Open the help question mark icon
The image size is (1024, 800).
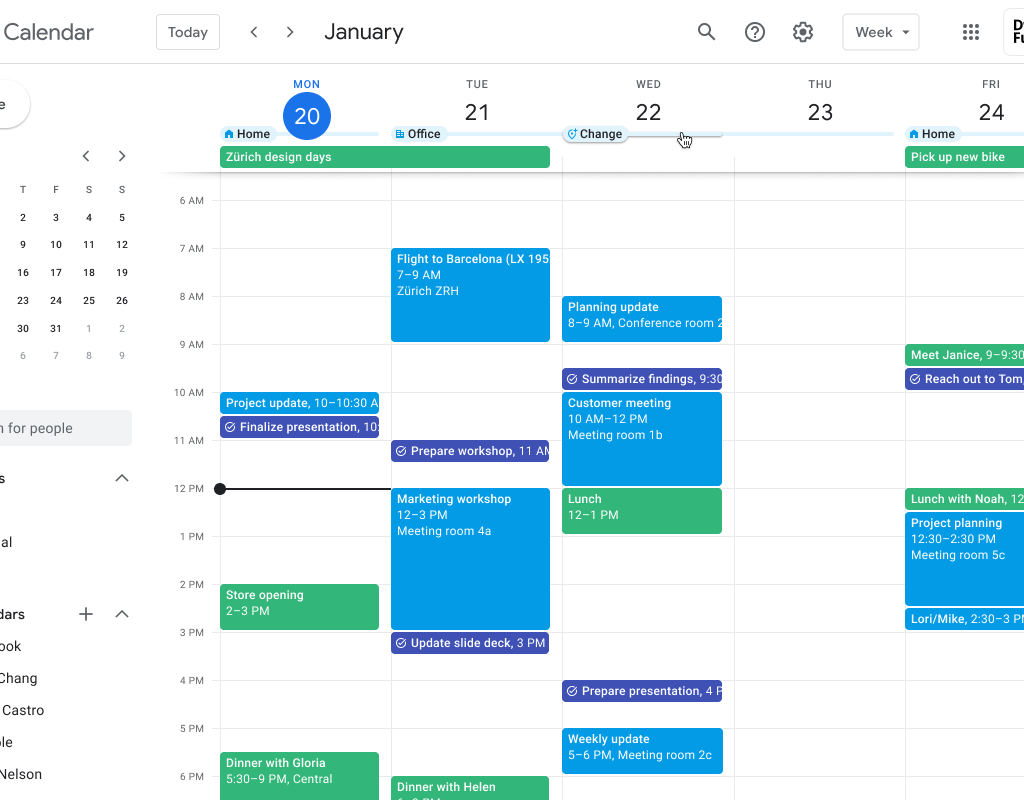(x=755, y=32)
